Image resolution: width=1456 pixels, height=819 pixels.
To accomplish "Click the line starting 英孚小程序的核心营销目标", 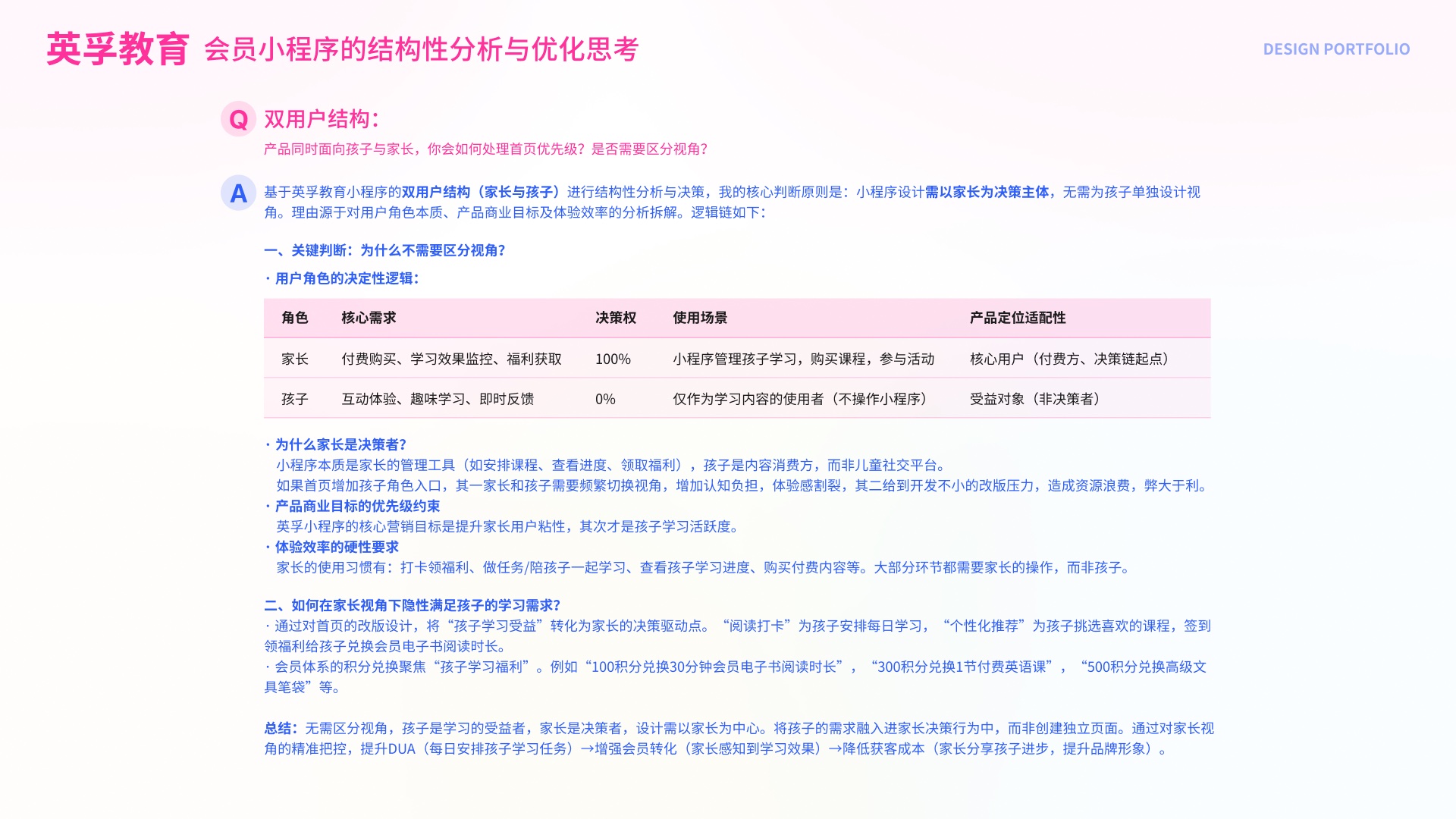I will [x=510, y=526].
